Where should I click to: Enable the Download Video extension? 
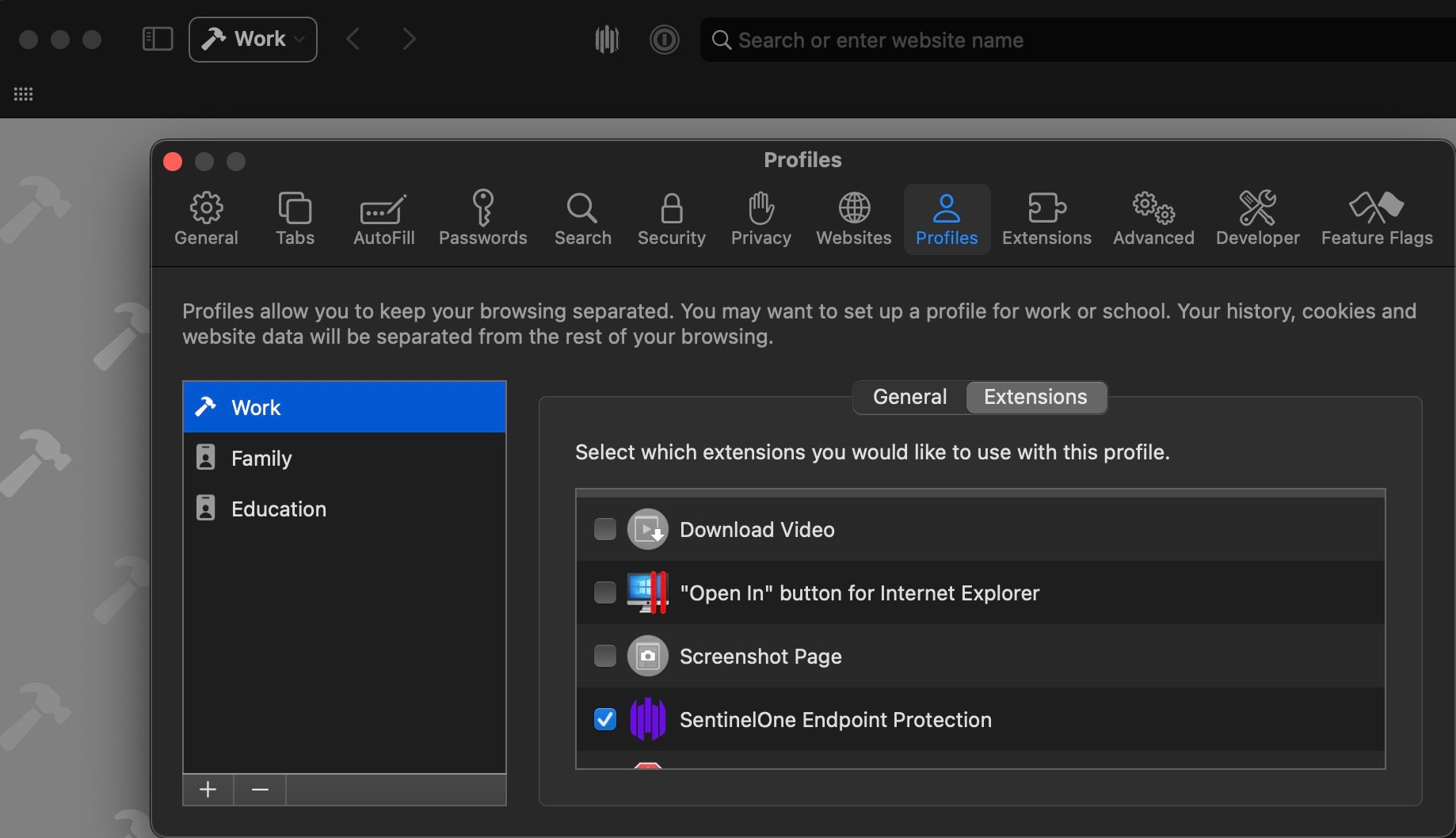(x=605, y=529)
